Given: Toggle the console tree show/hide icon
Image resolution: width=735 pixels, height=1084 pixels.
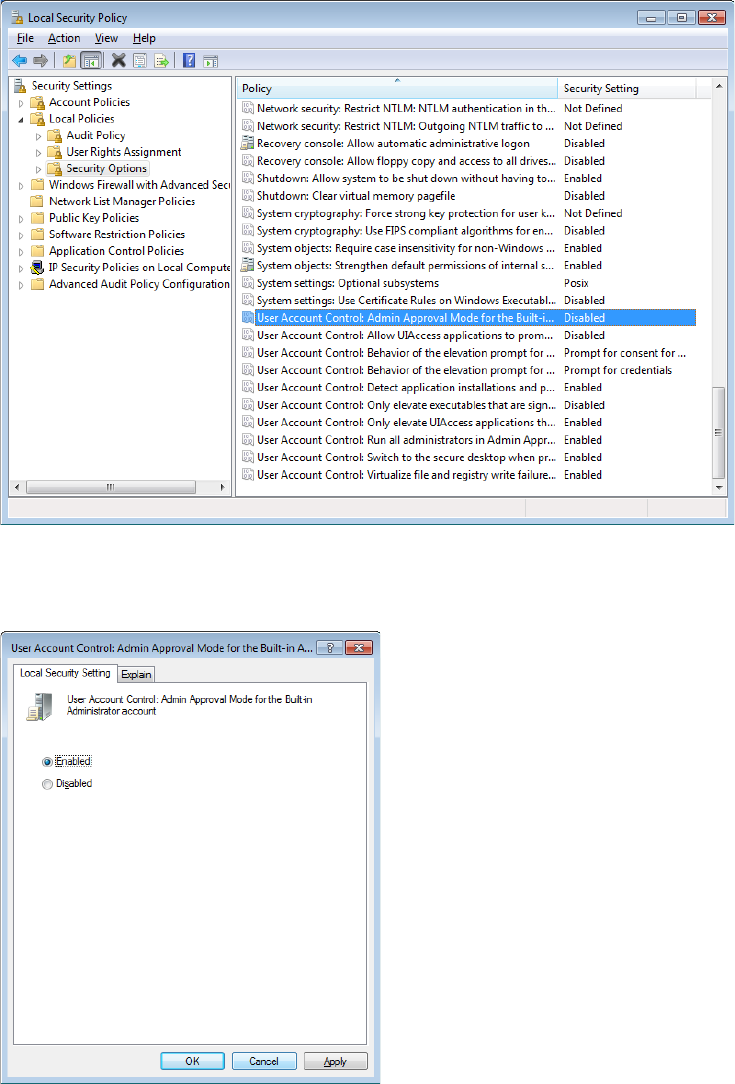Looking at the screenshot, I should pos(91,61).
